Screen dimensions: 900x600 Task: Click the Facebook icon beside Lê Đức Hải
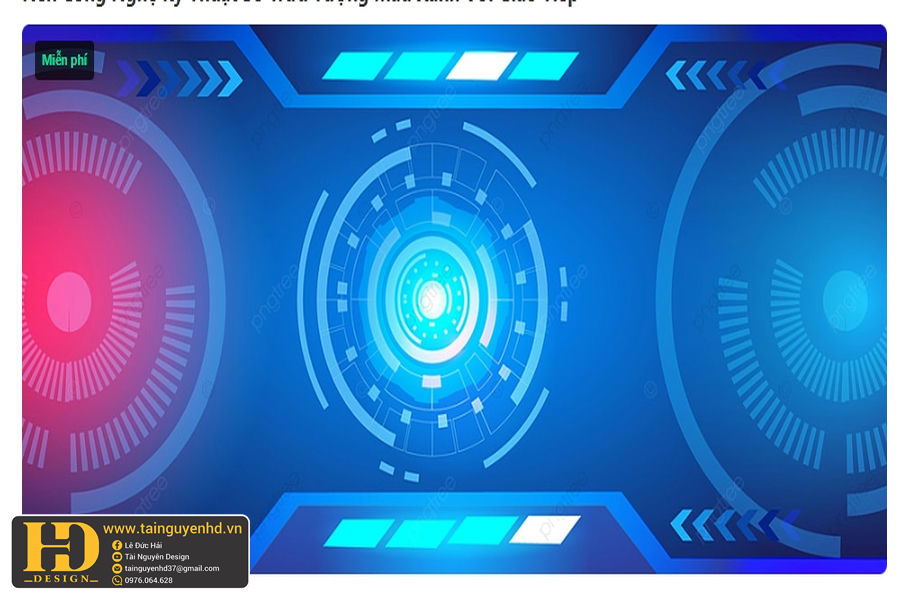click(117, 545)
